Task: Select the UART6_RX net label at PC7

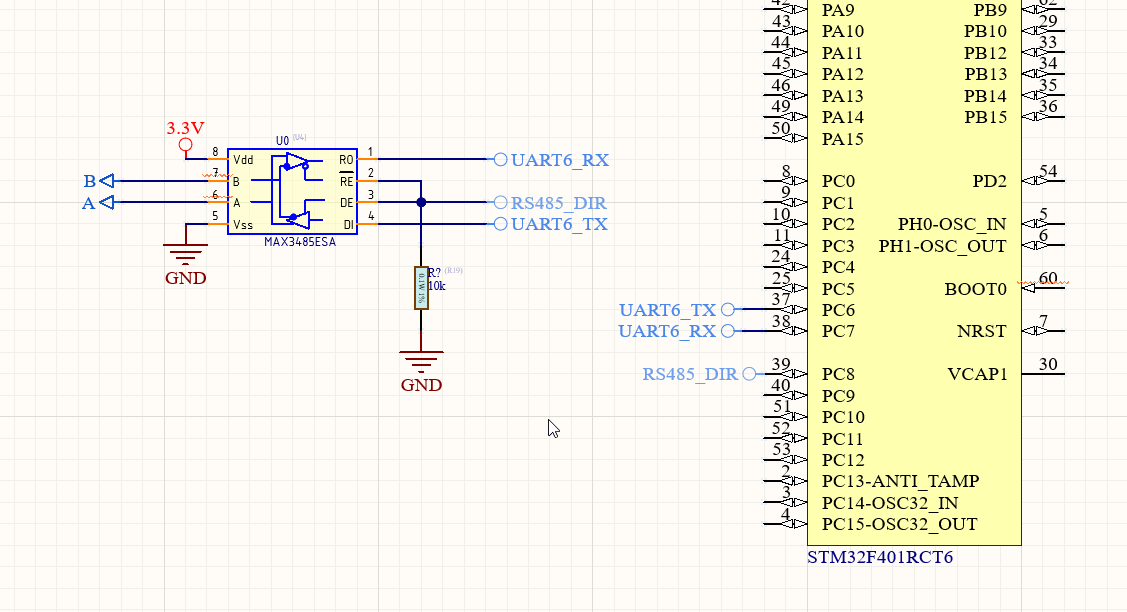Action: (x=667, y=331)
